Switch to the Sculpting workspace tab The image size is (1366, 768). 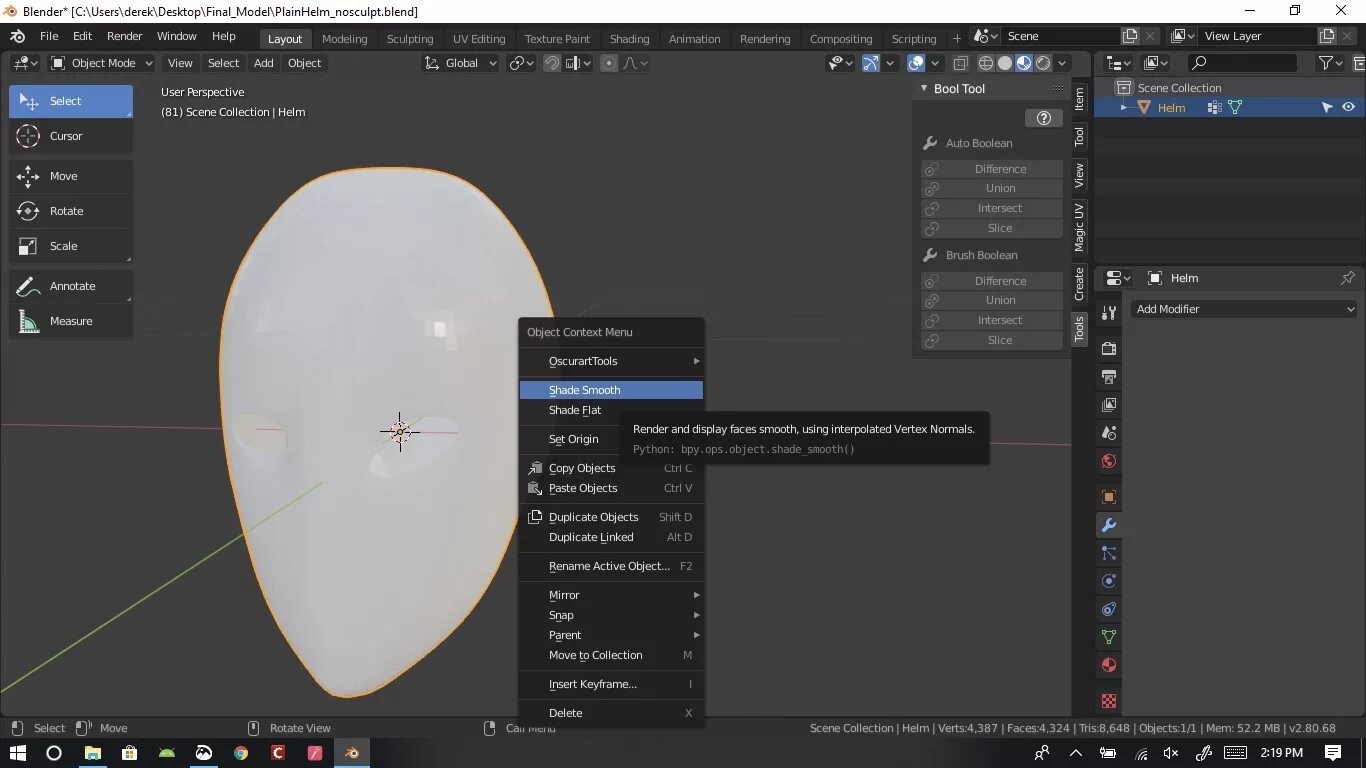pos(410,39)
